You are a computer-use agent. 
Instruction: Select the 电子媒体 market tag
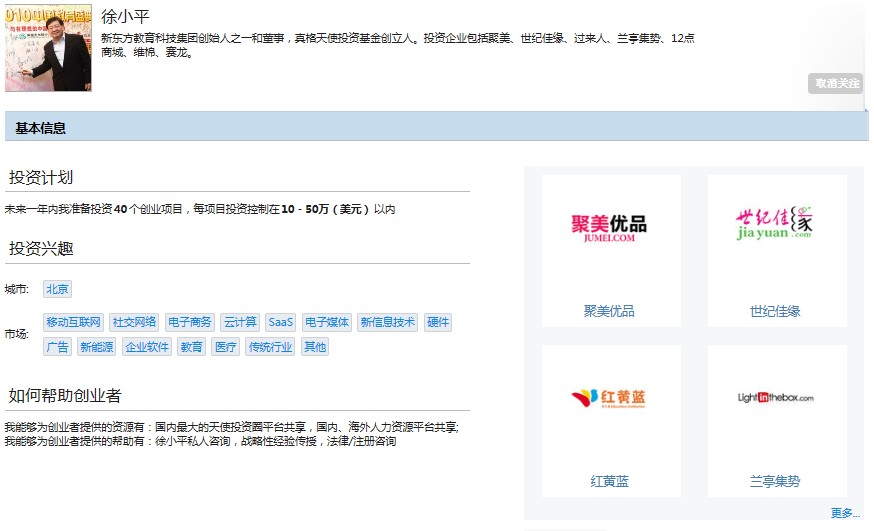tap(327, 322)
